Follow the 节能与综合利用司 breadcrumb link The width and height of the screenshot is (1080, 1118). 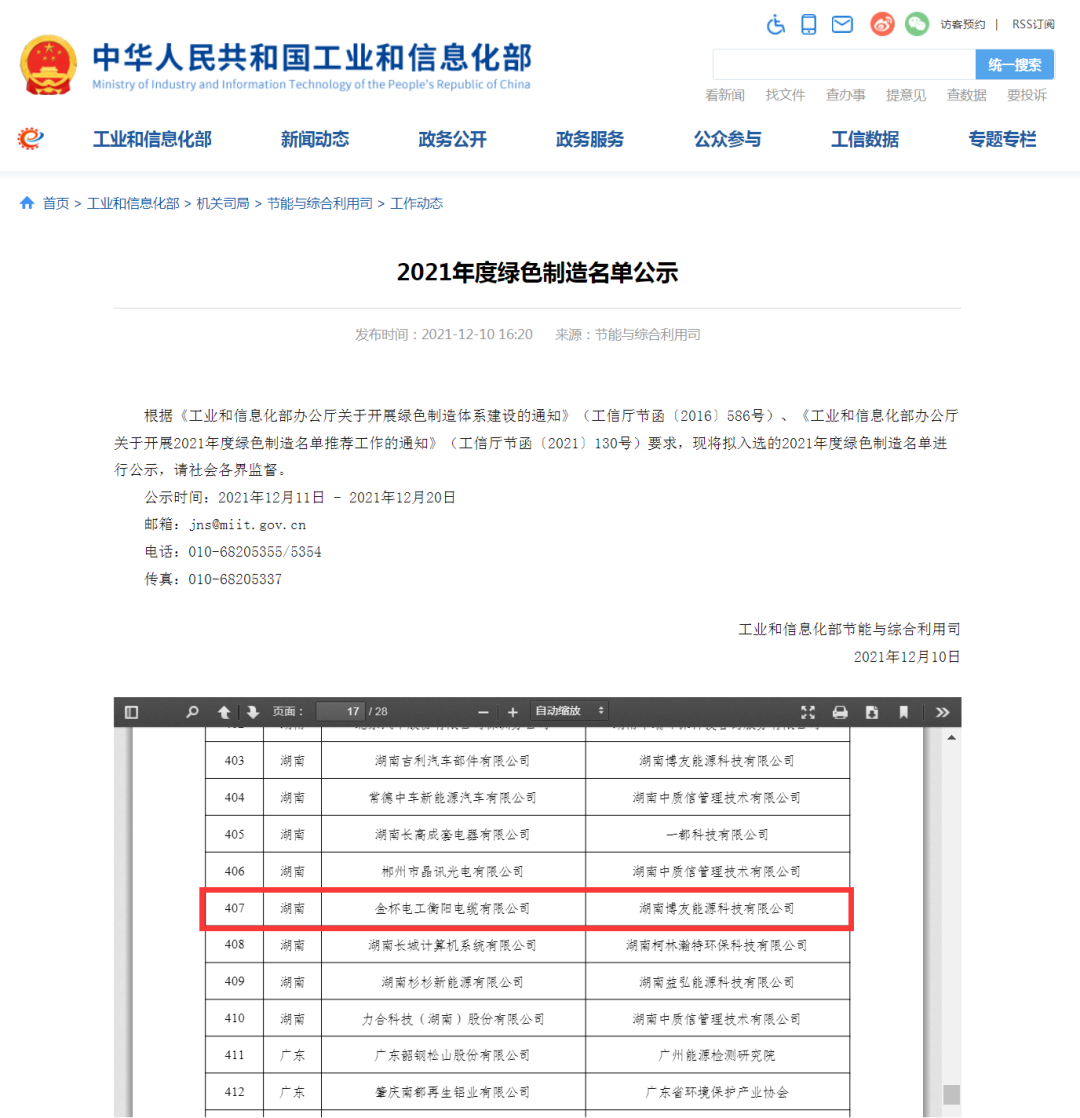[x=319, y=203]
